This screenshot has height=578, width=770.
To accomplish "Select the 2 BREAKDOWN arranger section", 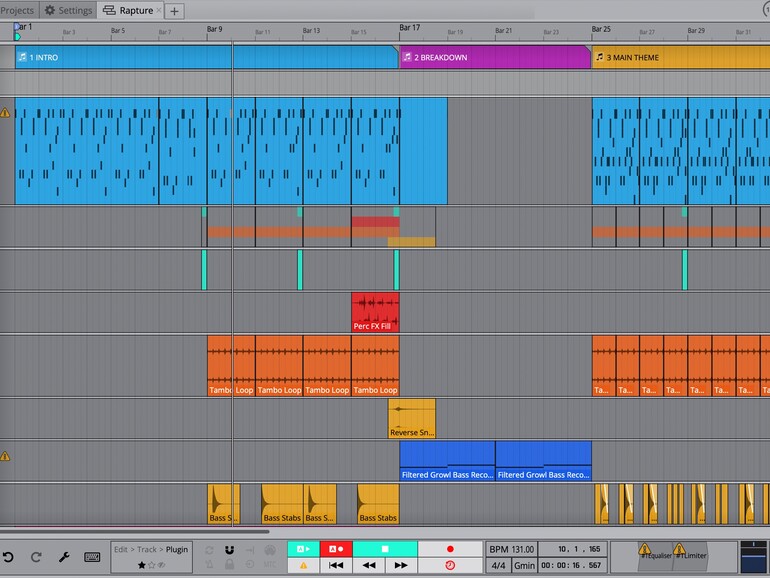I will (495, 57).
